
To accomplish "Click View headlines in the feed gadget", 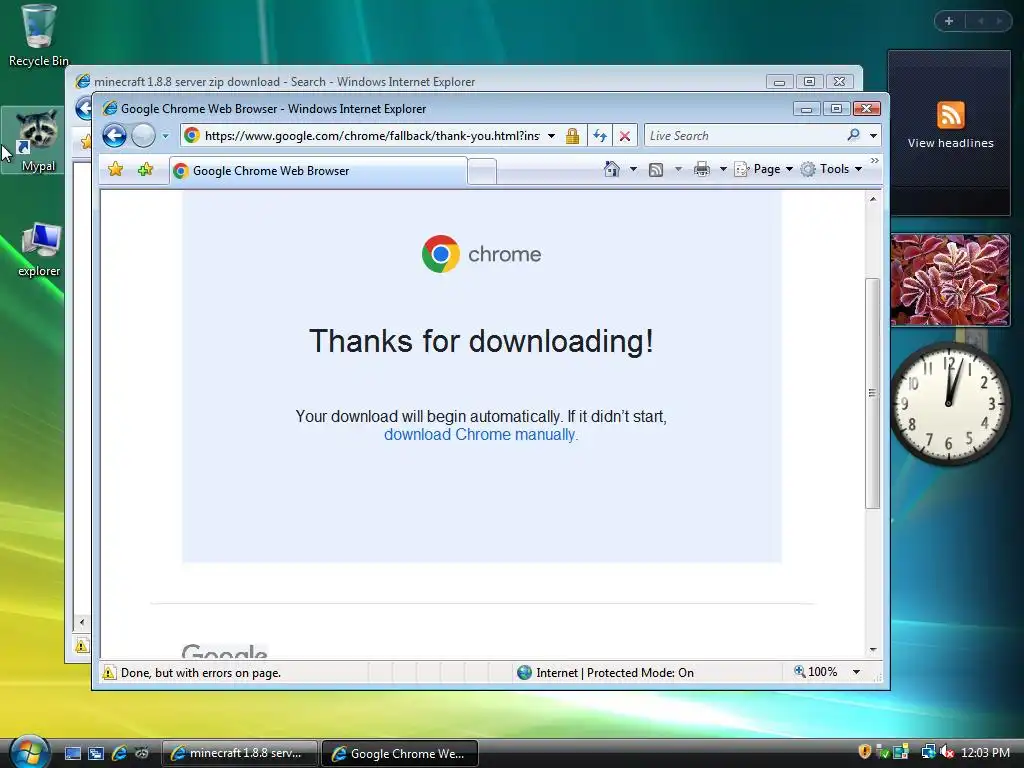I will pyautogui.click(x=950, y=143).
